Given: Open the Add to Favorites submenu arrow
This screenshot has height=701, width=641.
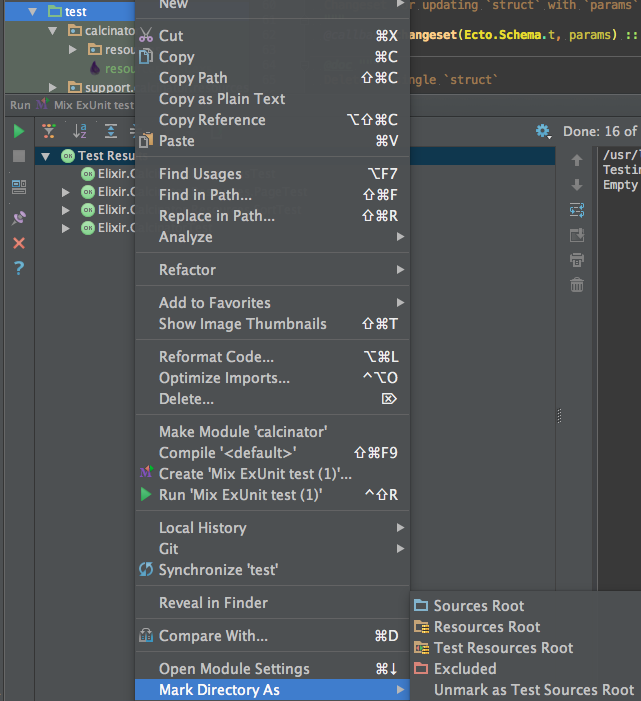Looking at the screenshot, I should (x=400, y=303).
